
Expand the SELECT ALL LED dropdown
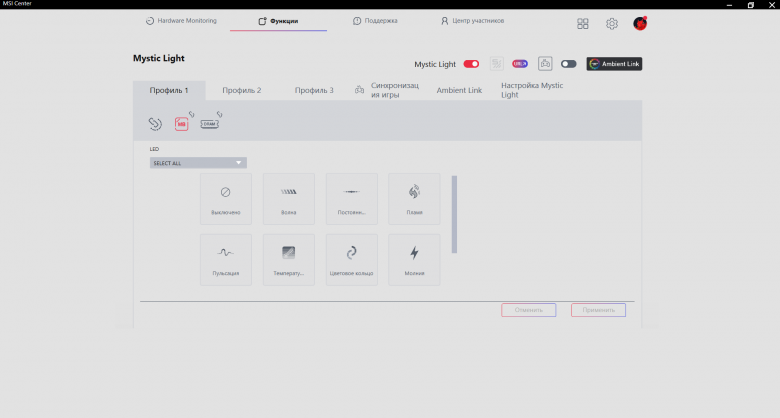pyautogui.click(x=198, y=163)
